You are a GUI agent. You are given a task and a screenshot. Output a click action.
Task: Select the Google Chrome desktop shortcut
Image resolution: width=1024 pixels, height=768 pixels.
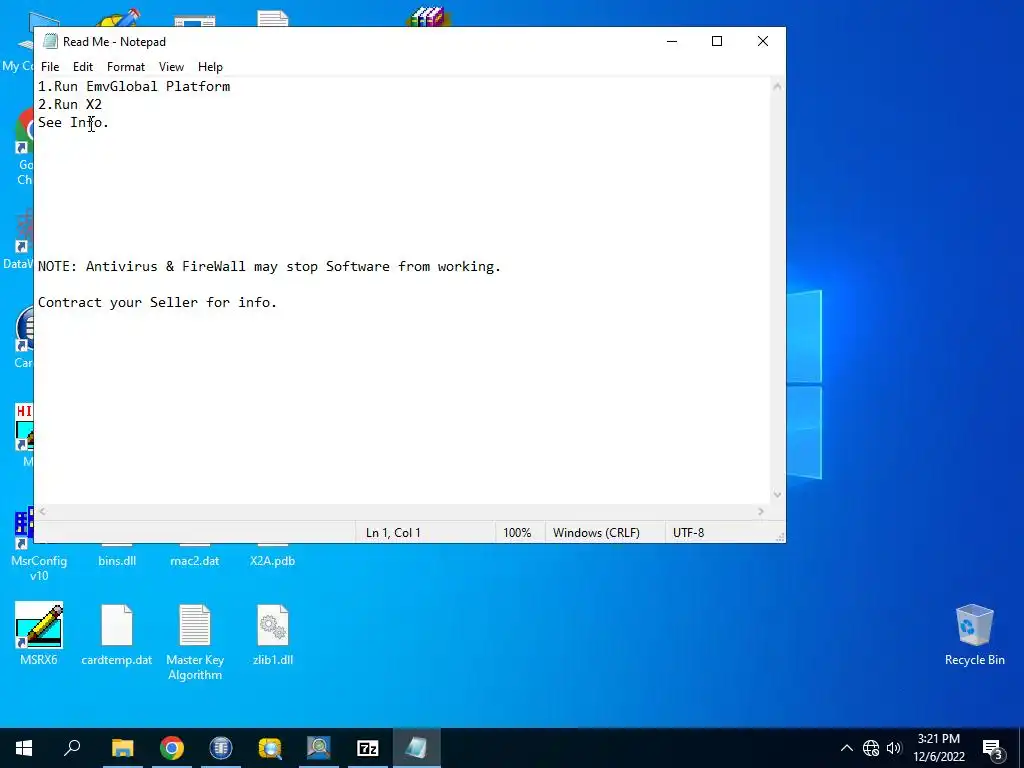pos(25,147)
